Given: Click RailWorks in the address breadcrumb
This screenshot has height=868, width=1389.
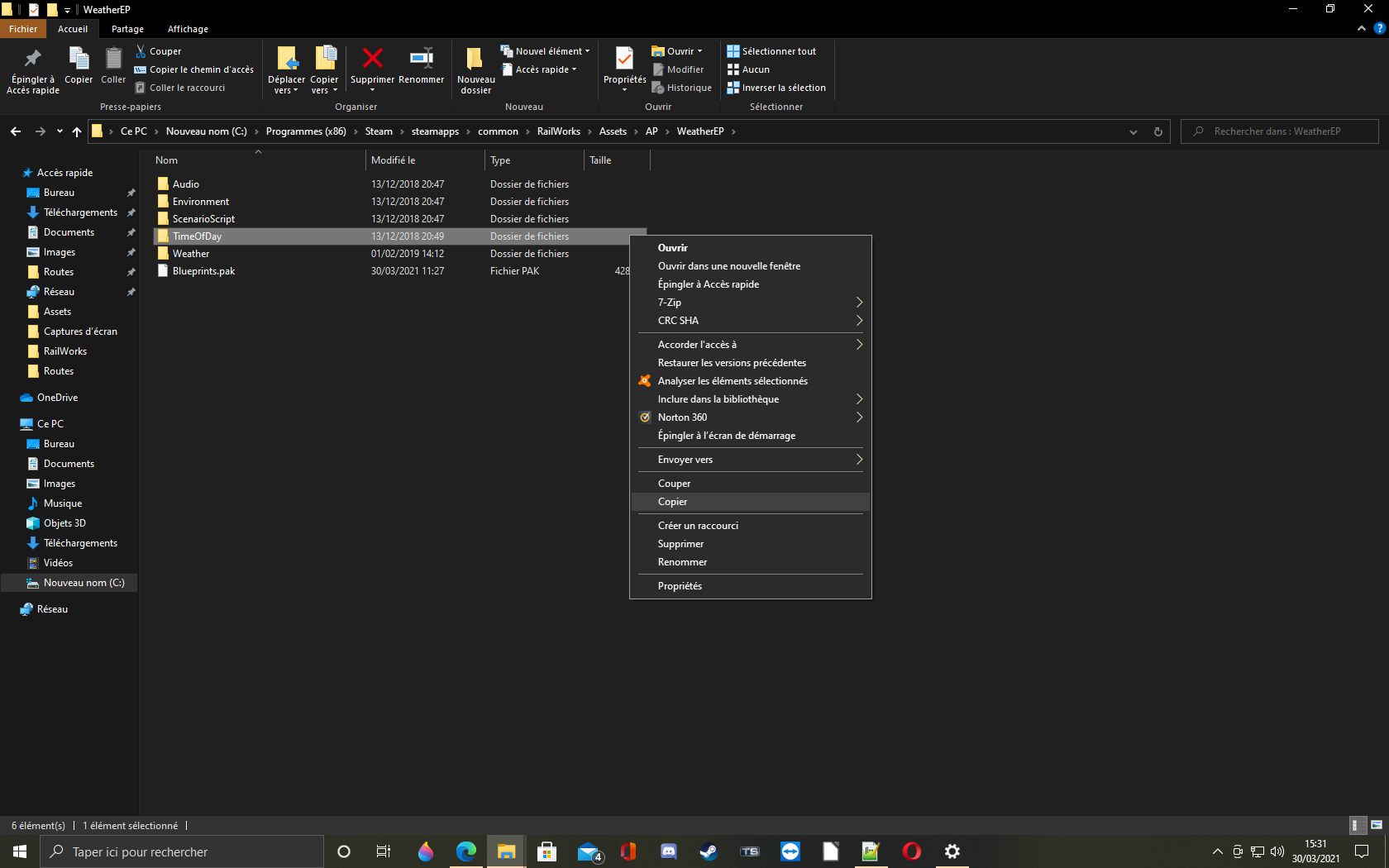Looking at the screenshot, I should click(559, 131).
